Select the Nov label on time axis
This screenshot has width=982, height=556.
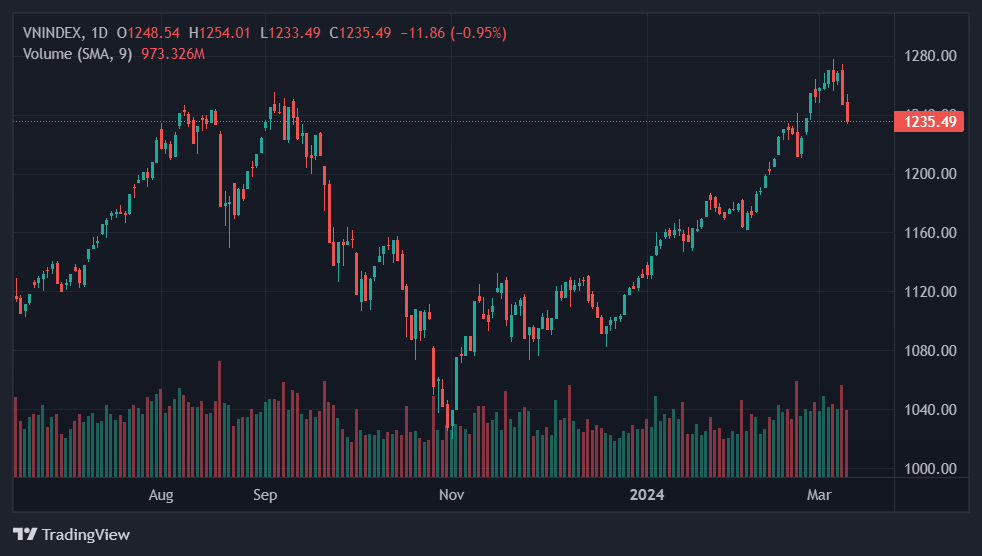[451, 494]
